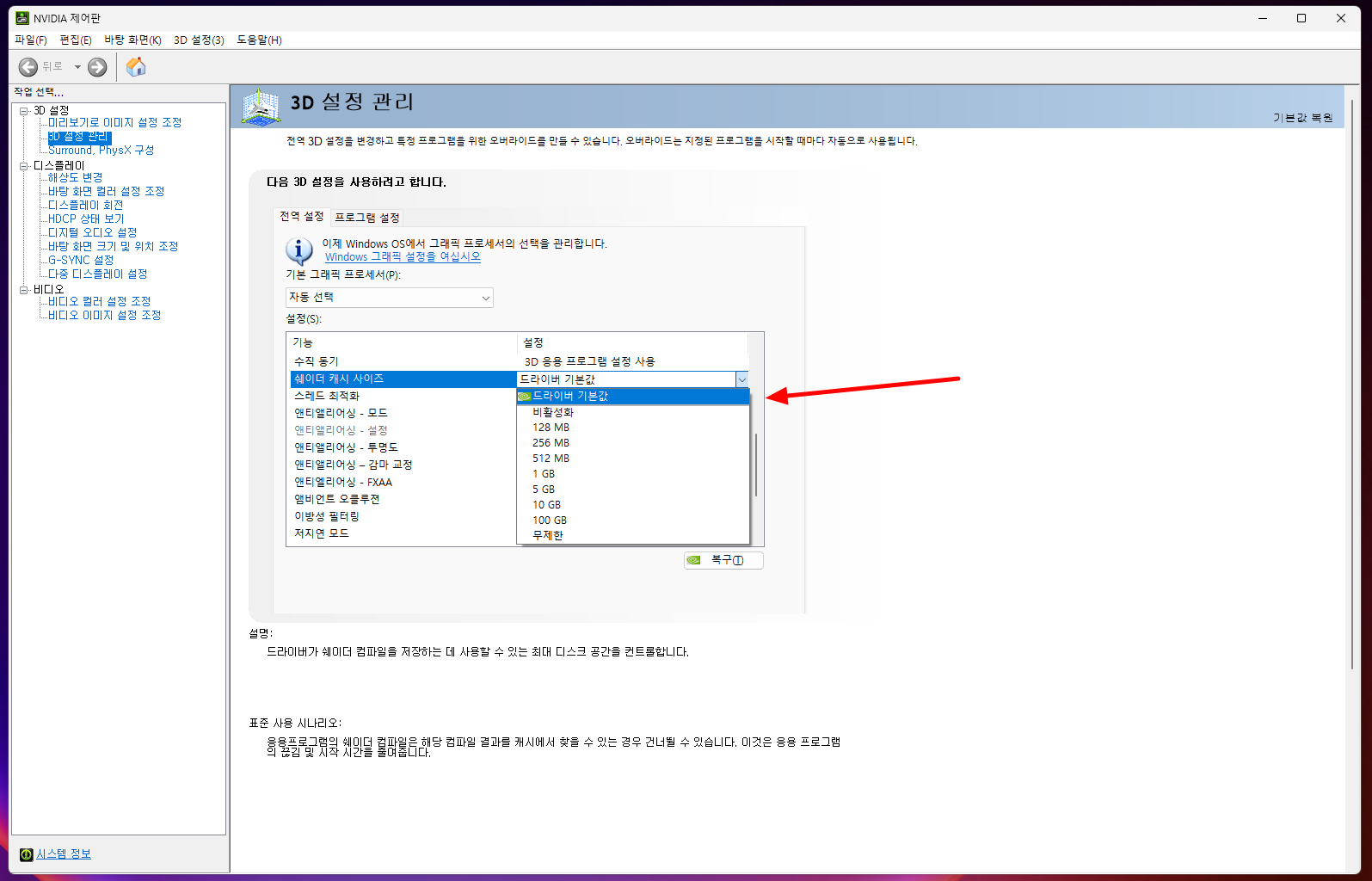
Task: Select 앤티앨리어싱 - FXAA row
Action: click(403, 482)
